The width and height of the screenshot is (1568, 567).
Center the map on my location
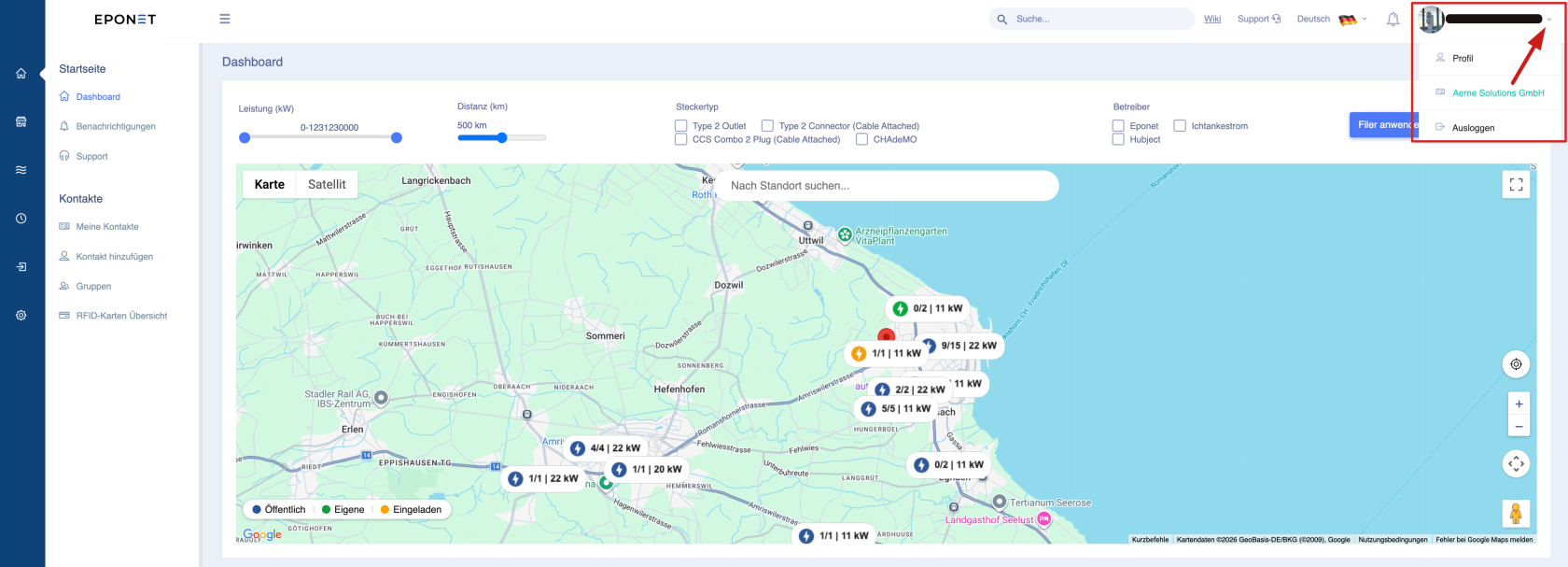tap(1516, 364)
